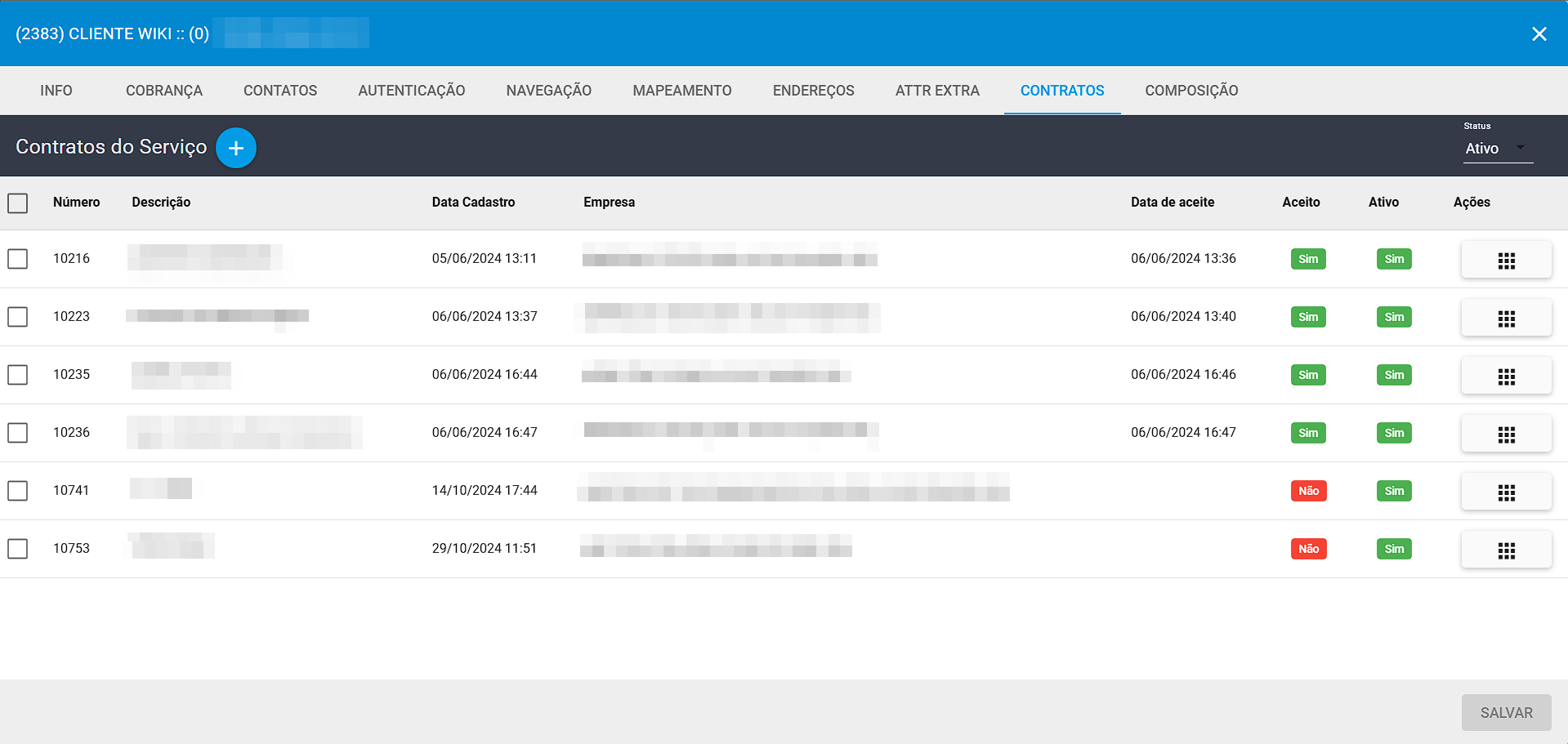
Task: Open the NAVEGAÇÃO tab
Action: pos(549,91)
